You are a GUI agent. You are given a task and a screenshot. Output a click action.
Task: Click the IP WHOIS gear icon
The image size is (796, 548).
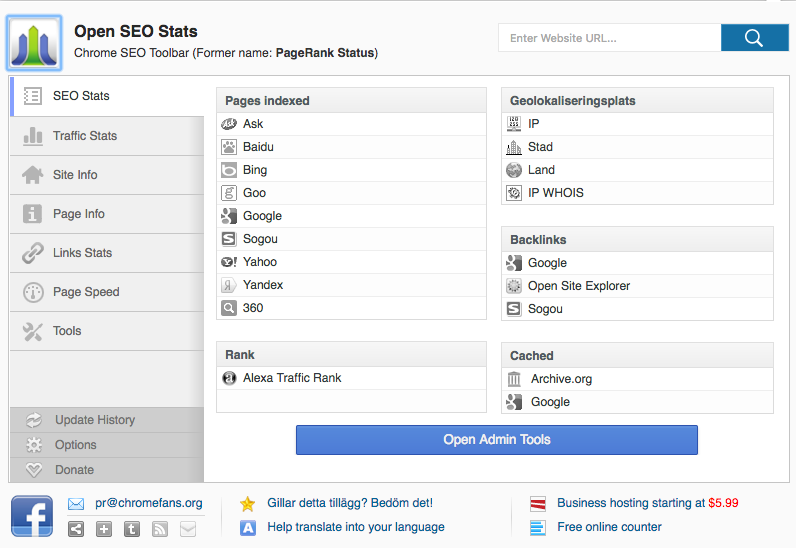pyautogui.click(x=514, y=193)
